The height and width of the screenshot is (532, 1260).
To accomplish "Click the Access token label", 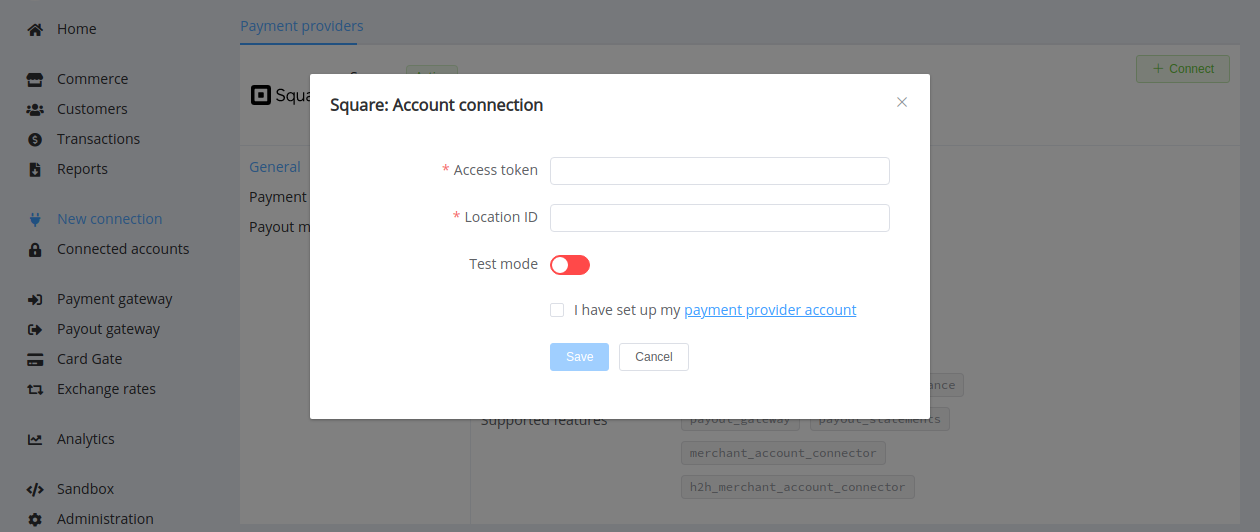I will (496, 170).
